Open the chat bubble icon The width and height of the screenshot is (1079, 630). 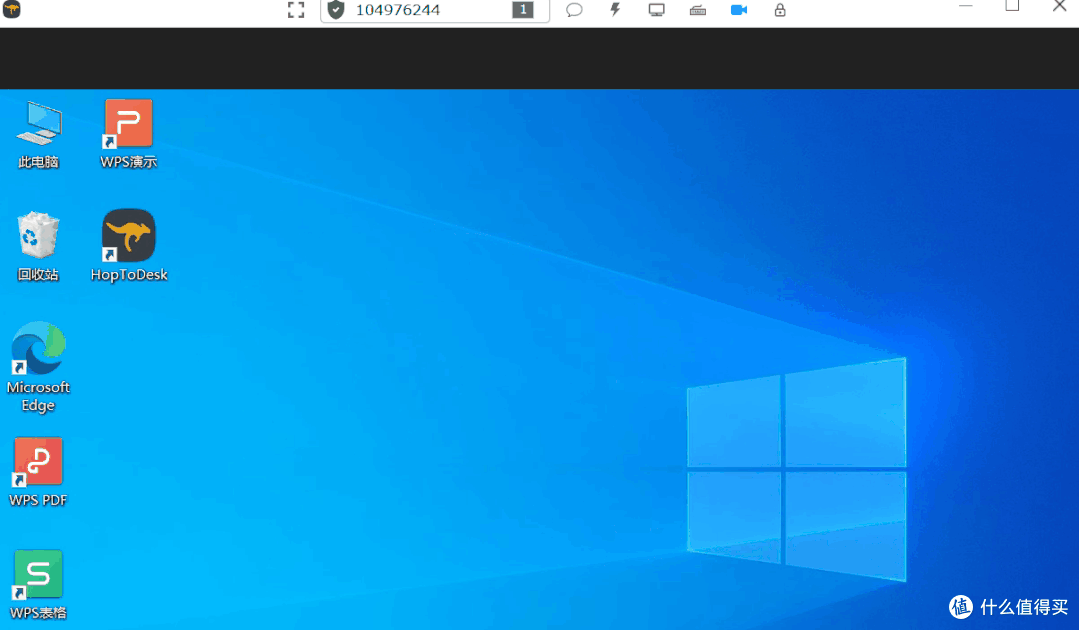574,10
